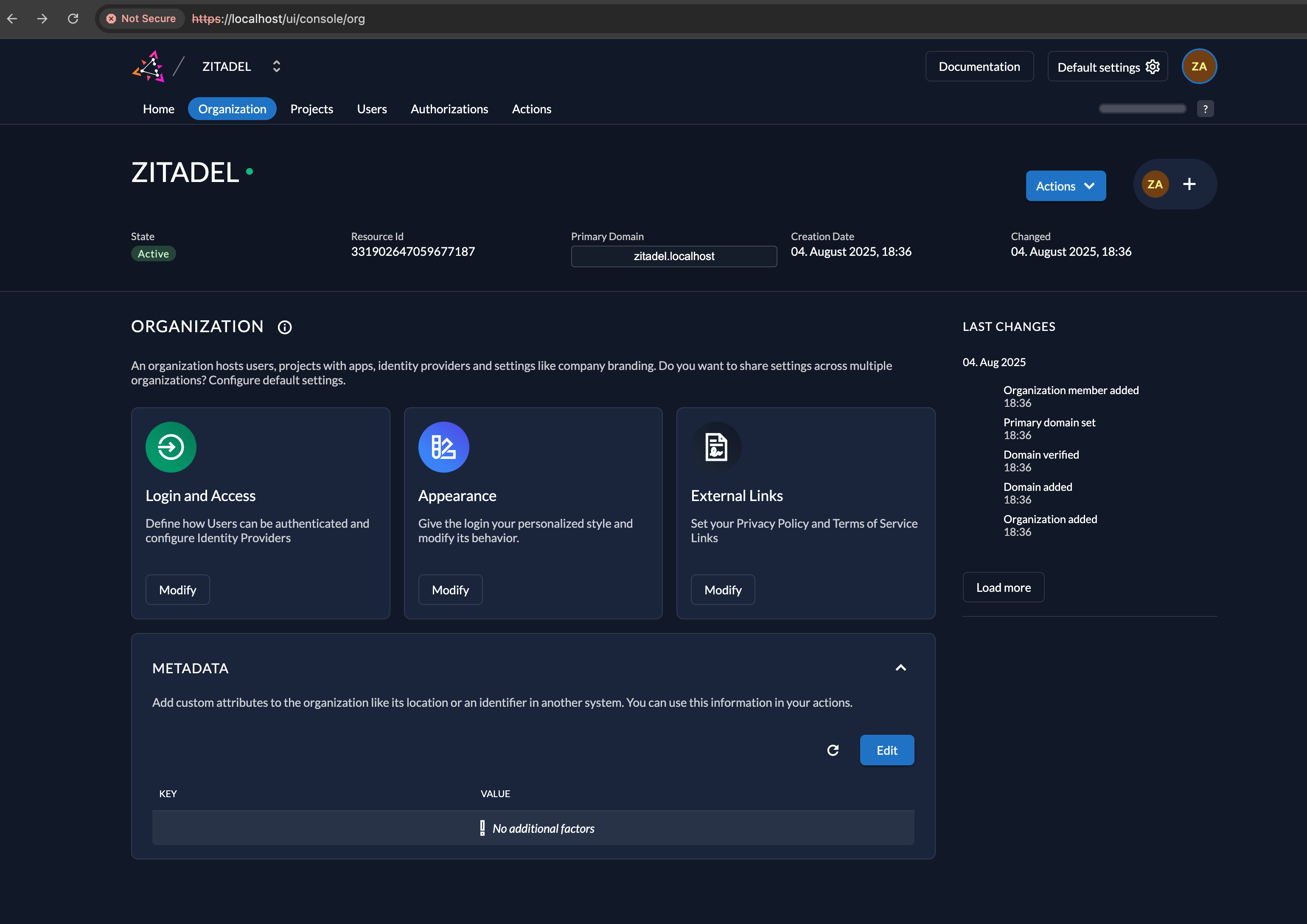Click the VALUE column header
1307x924 pixels.
tap(495, 794)
